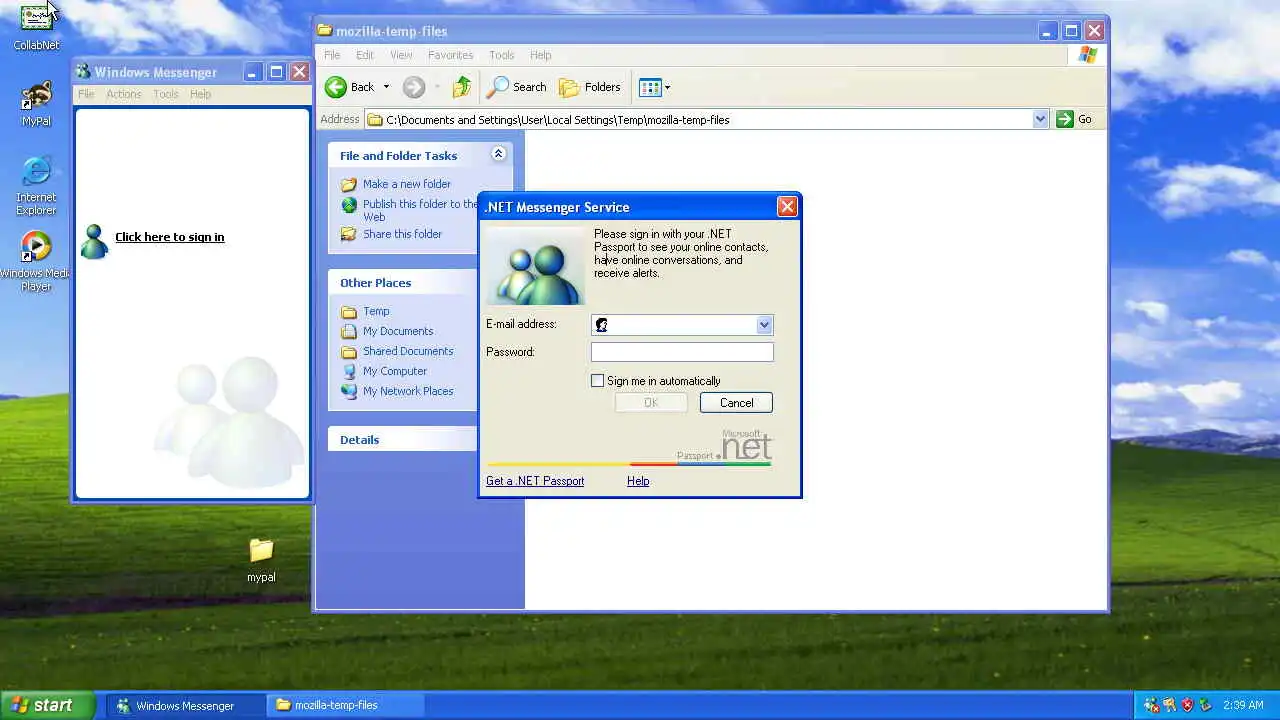1280x720 pixels.
Task: Open Explorer Help menu
Action: [x=540, y=55]
